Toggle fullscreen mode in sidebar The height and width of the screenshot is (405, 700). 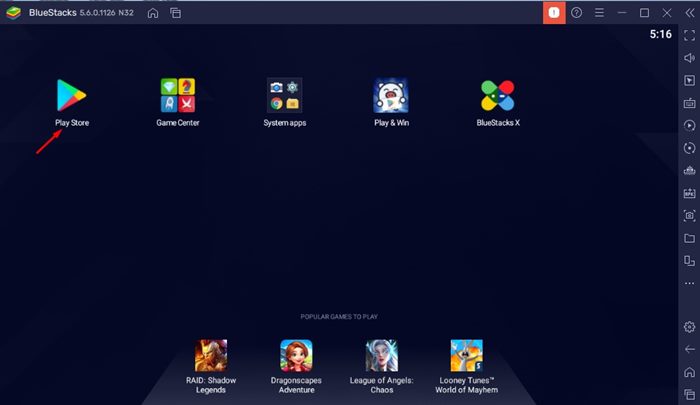(x=689, y=35)
